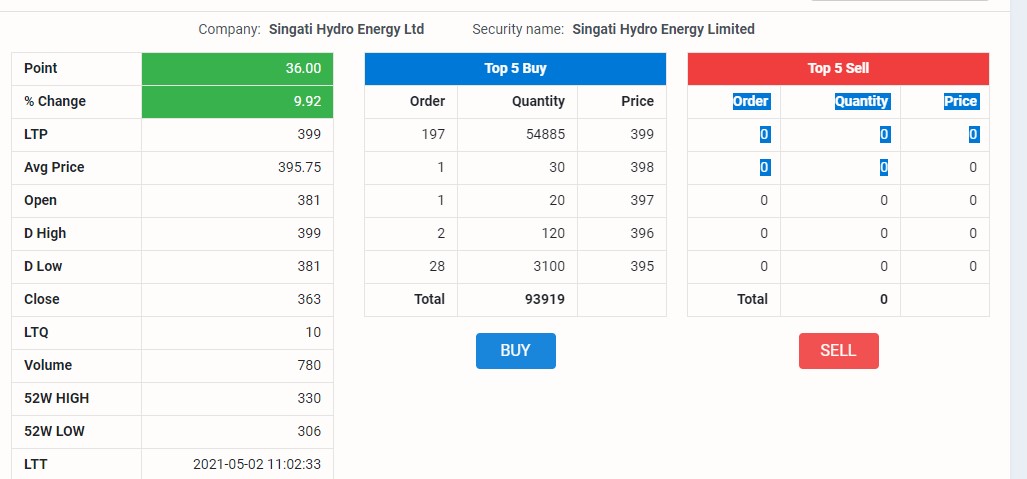This screenshot has width=1027, height=479.
Task: Click highlighted Order header in Top 5 Sell
Action: [x=751, y=102]
